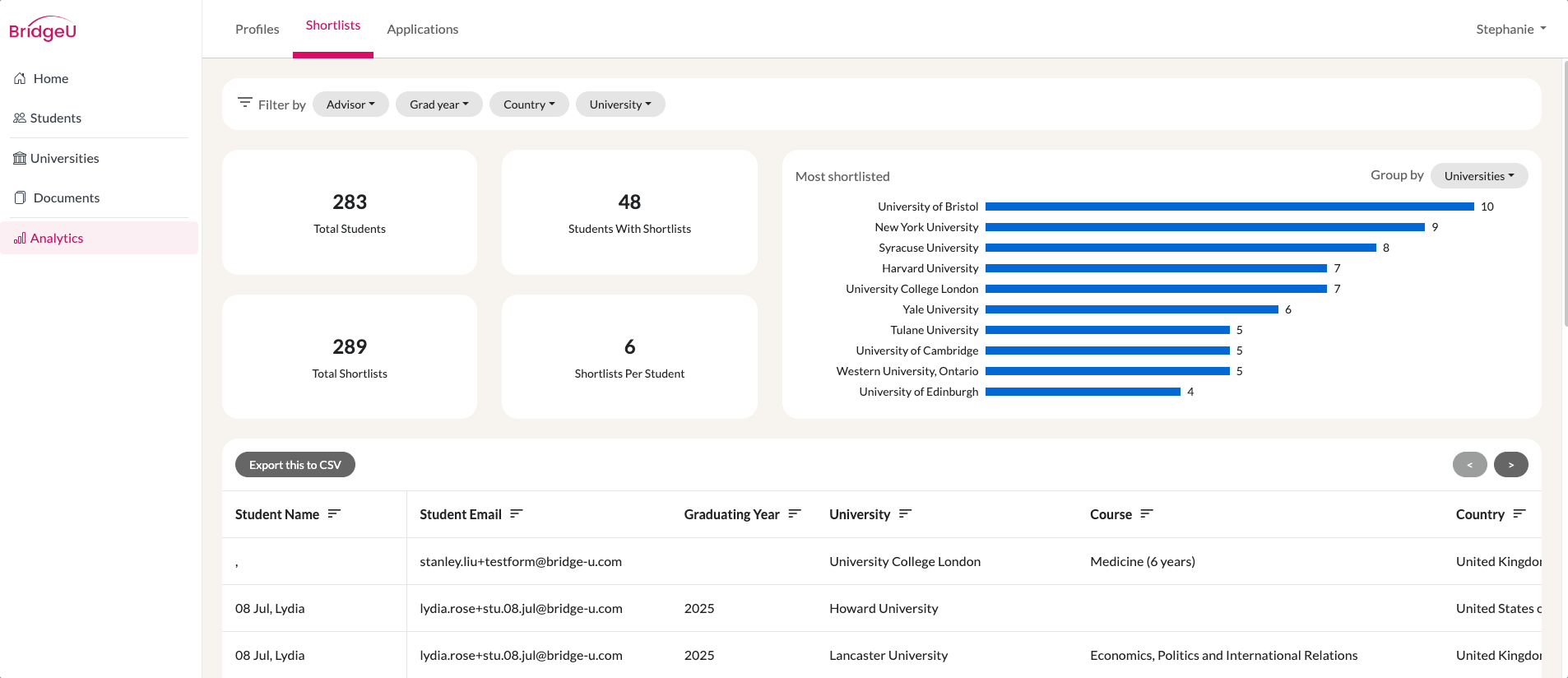Go to previous table page arrow

click(1469, 465)
